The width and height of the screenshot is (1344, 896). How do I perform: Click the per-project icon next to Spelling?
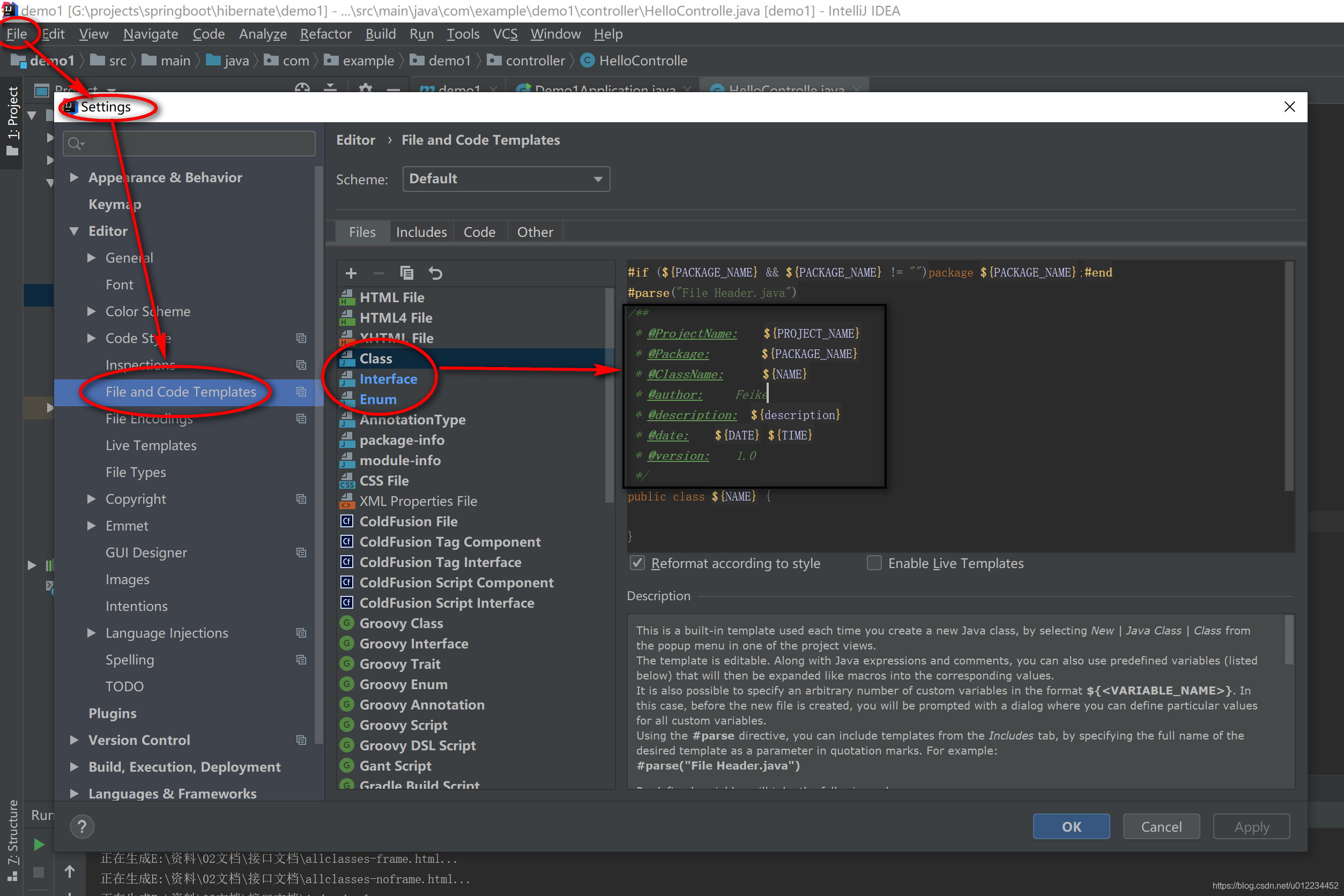pos(301,660)
